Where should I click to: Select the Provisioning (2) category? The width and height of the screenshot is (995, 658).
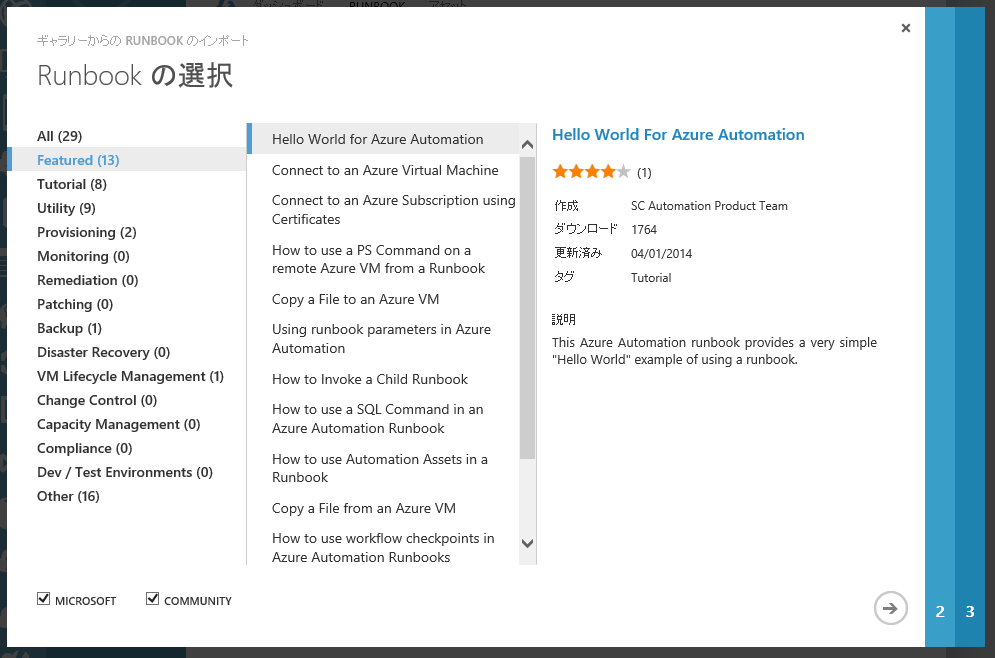coord(87,232)
